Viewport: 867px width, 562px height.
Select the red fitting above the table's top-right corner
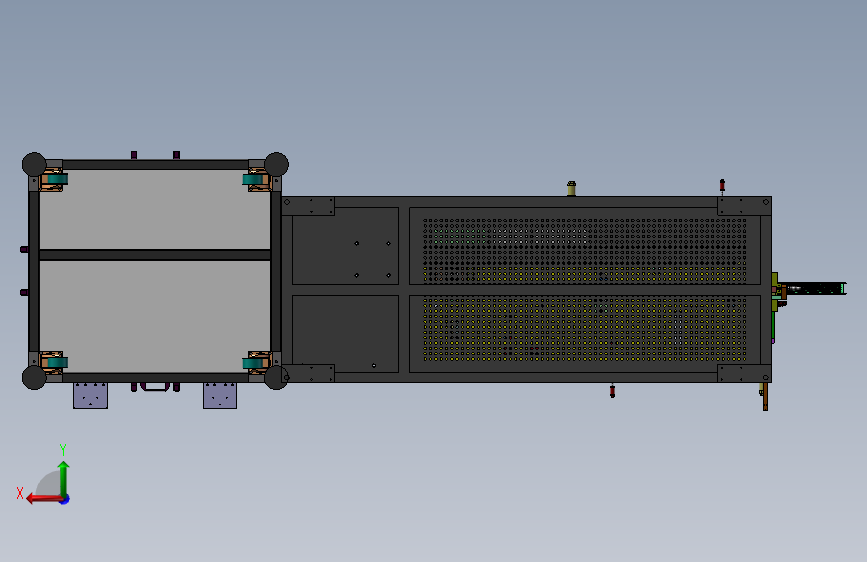[x=722, y=185]
